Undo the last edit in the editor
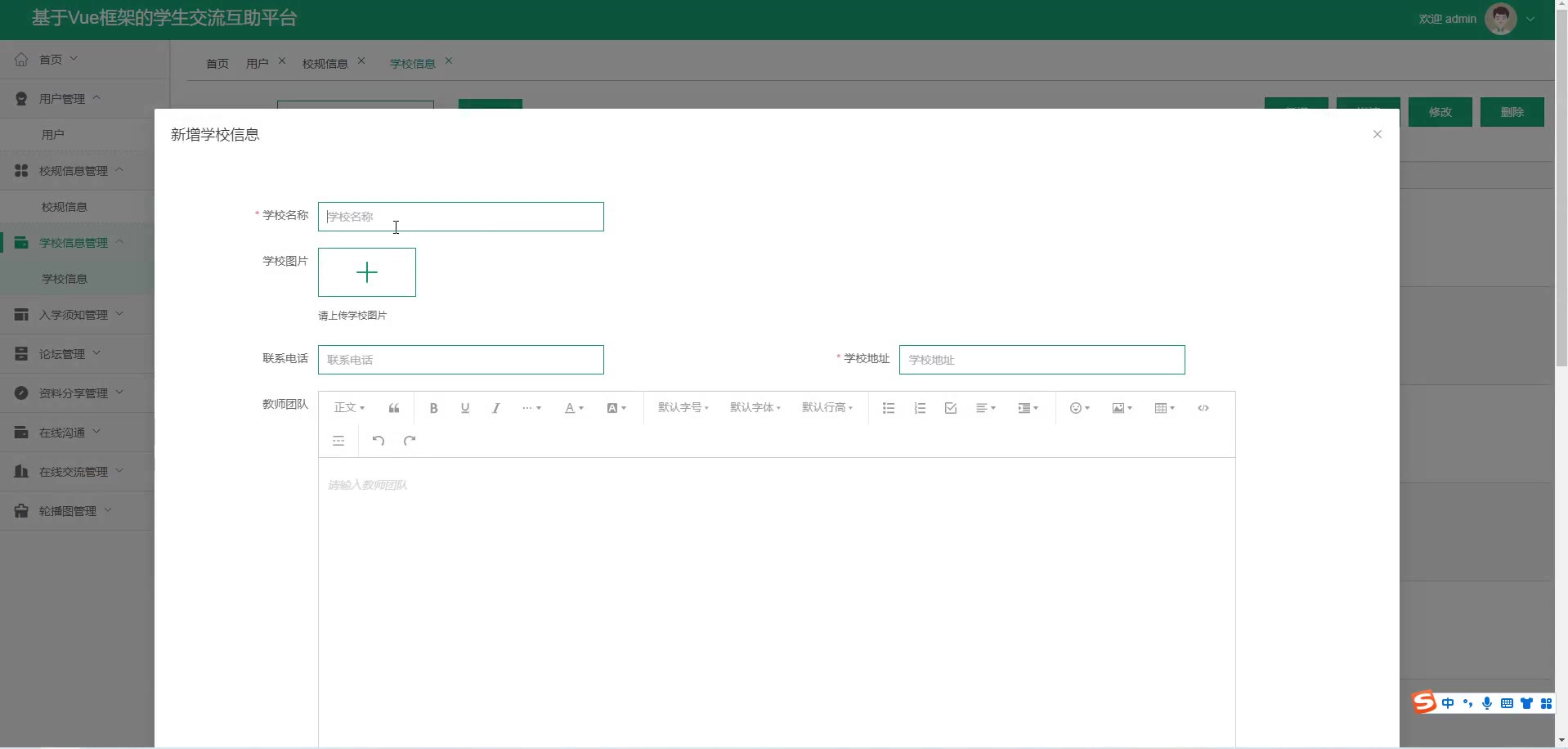The width and height of the screenshot is (1568, 749). click(x=378, y=441)
